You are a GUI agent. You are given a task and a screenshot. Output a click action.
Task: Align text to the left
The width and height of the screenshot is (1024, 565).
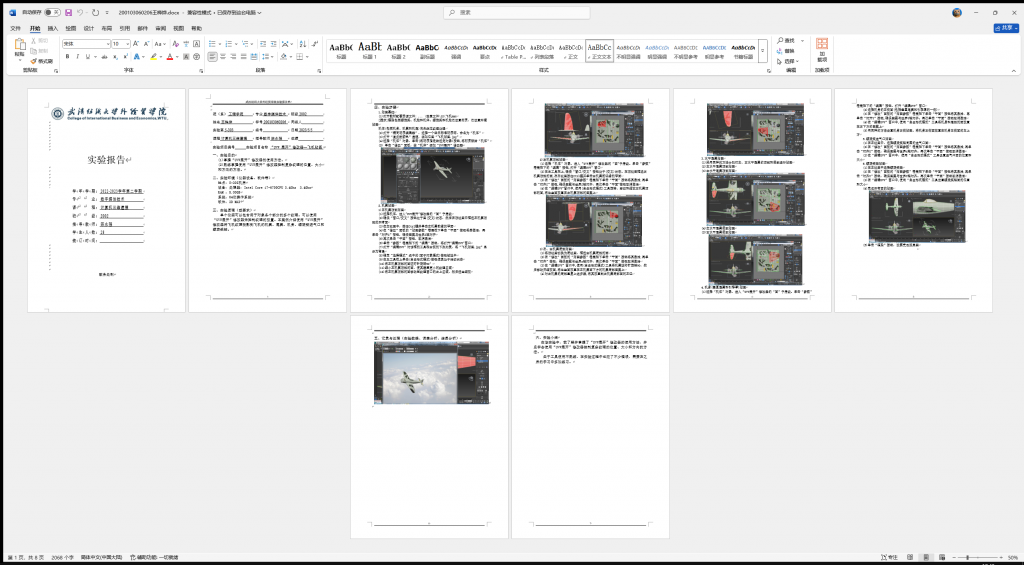click(x=214, y=57)
